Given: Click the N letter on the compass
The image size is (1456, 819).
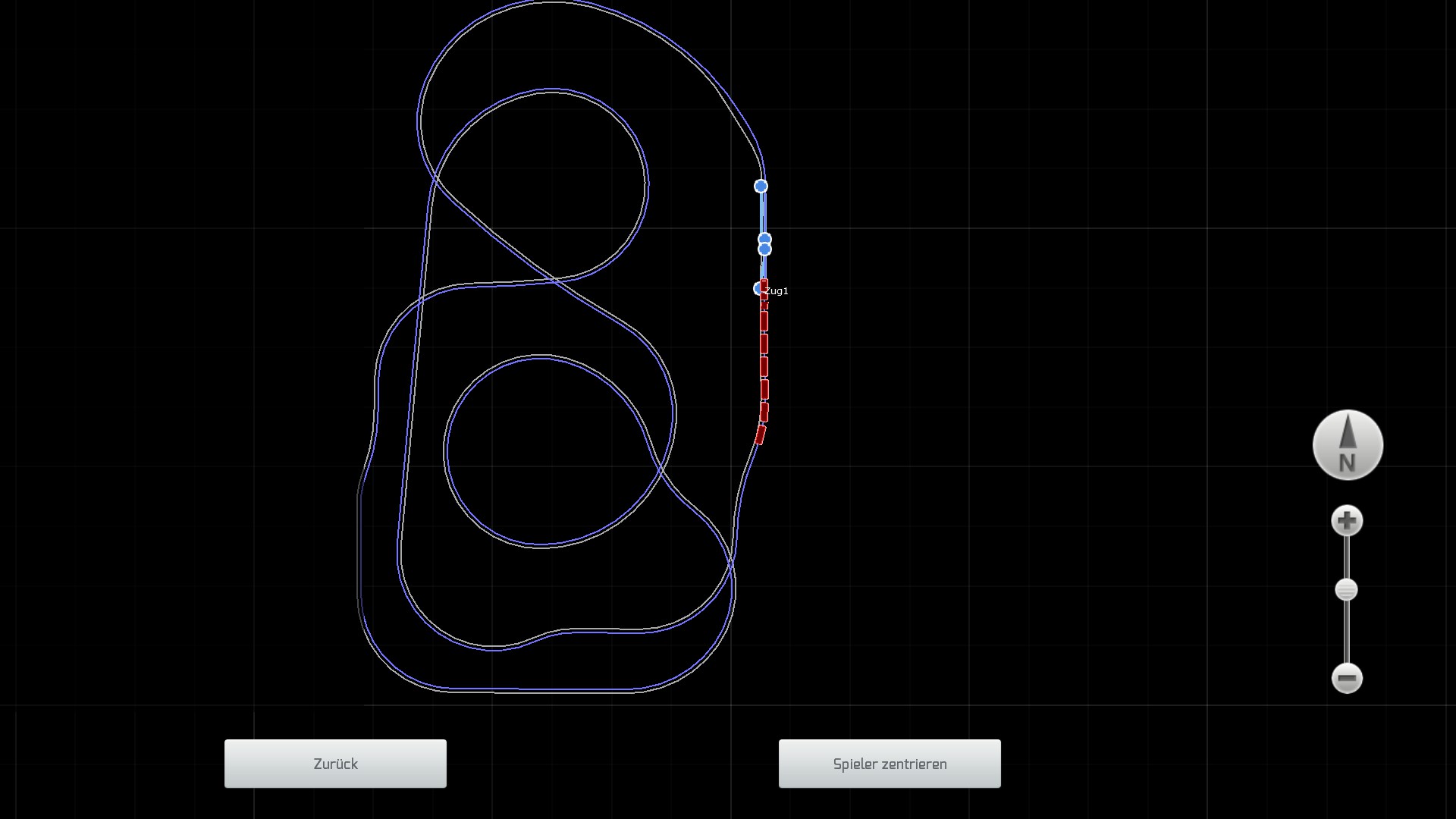Looking at the screenshot, I should click(1347, 463).
